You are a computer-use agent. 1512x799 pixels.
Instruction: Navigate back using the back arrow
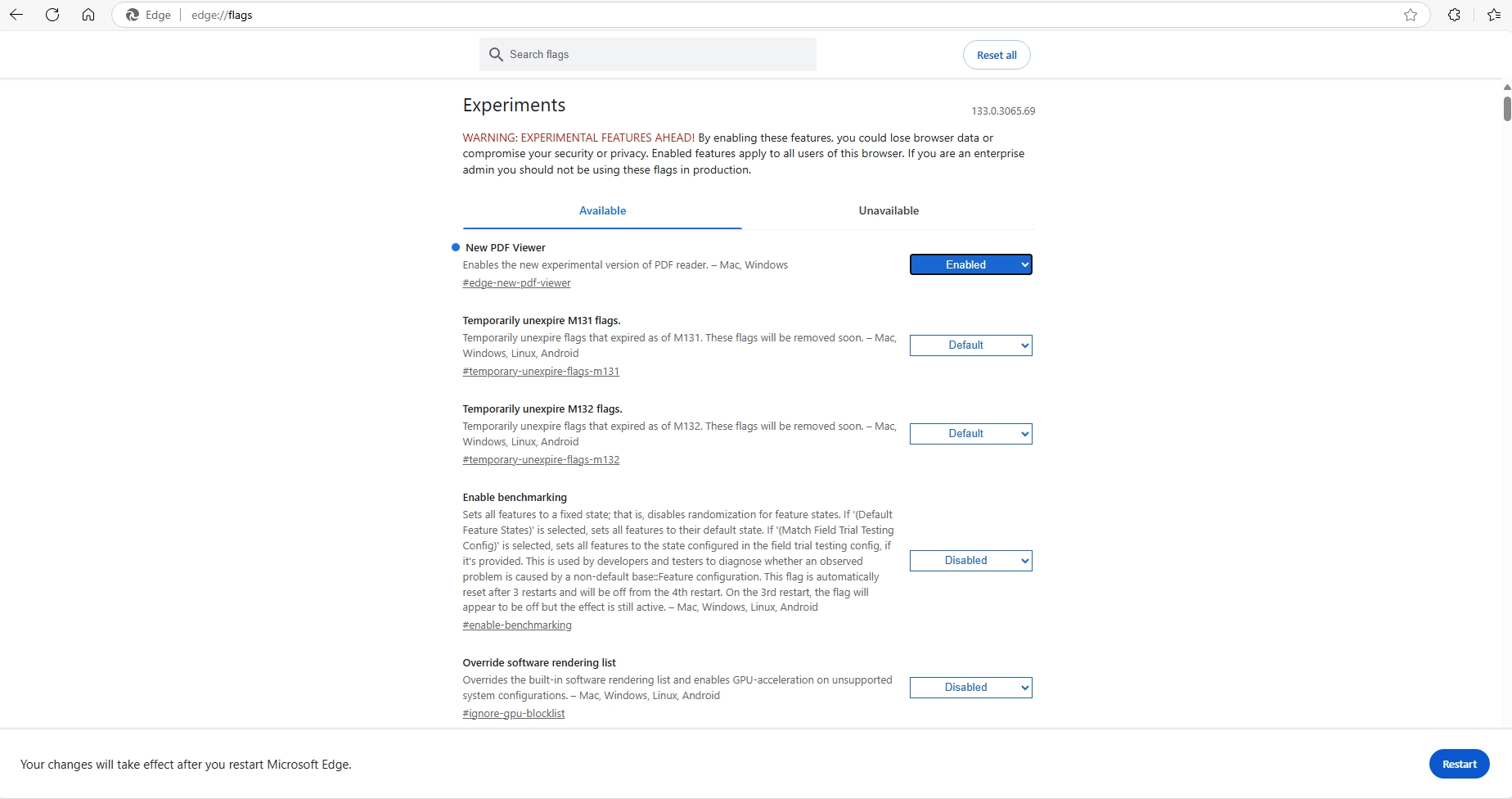tap(16, 15)
